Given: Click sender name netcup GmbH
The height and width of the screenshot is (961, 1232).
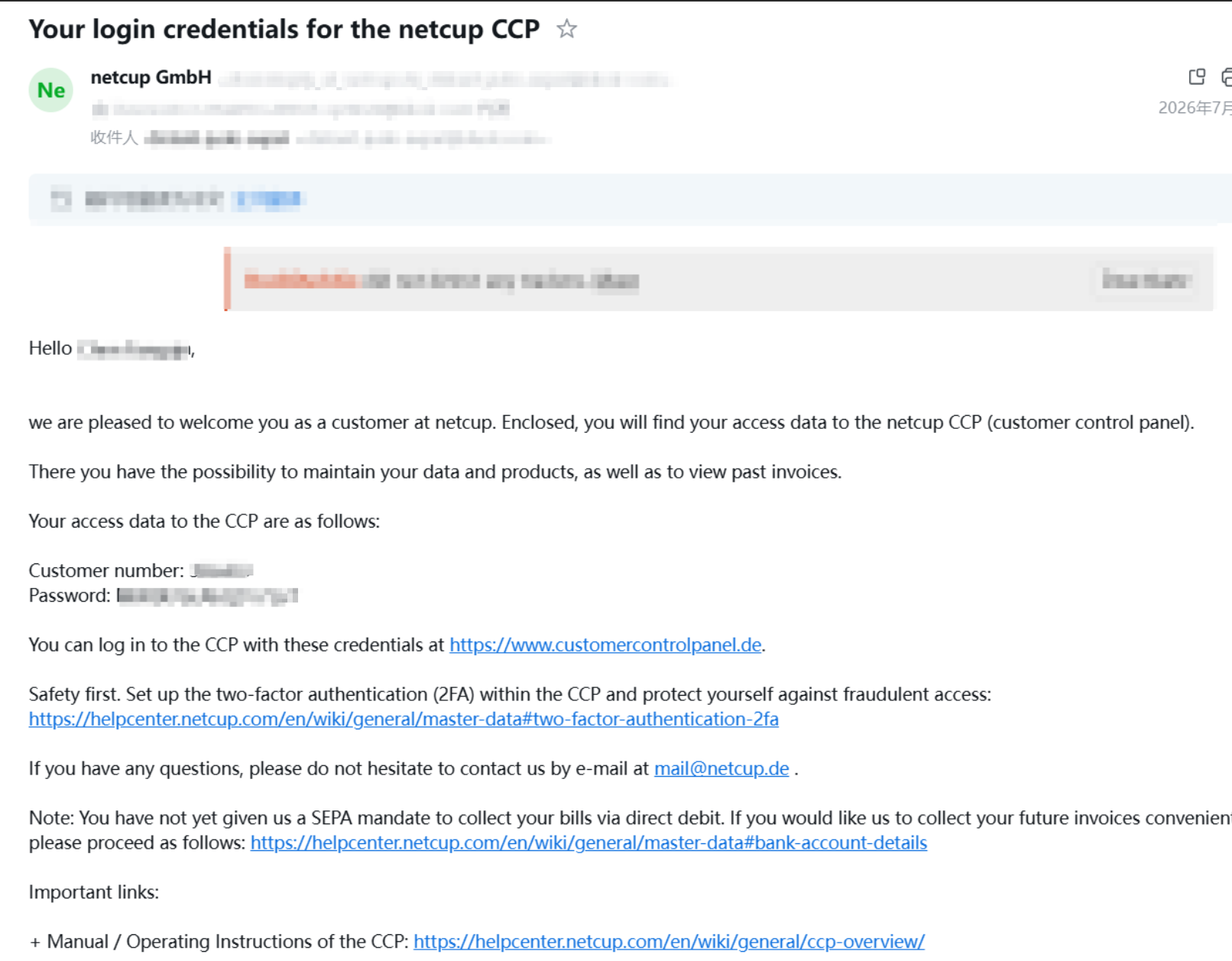Looking at the screenshot, I should tap(151, 78).
